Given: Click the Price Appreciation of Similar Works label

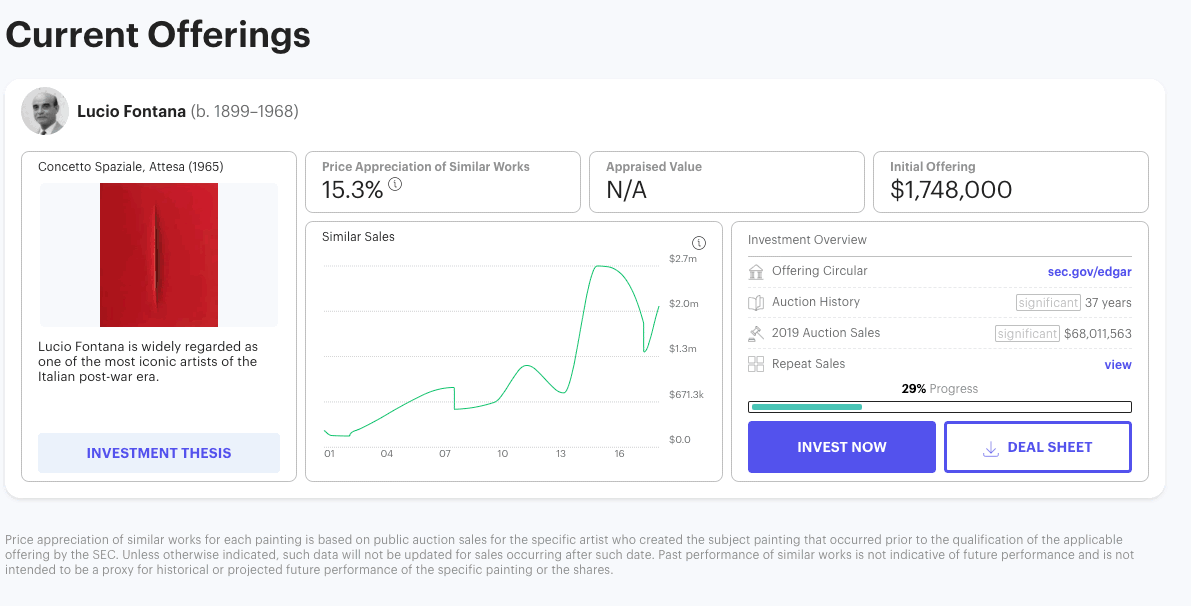Looking at the screenshot, I should tap(425, 166).
